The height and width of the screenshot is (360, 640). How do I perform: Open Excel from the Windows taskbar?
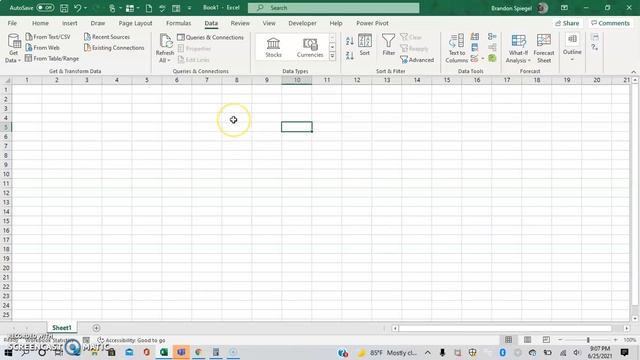pyautogui.click(x=164, y=352)
